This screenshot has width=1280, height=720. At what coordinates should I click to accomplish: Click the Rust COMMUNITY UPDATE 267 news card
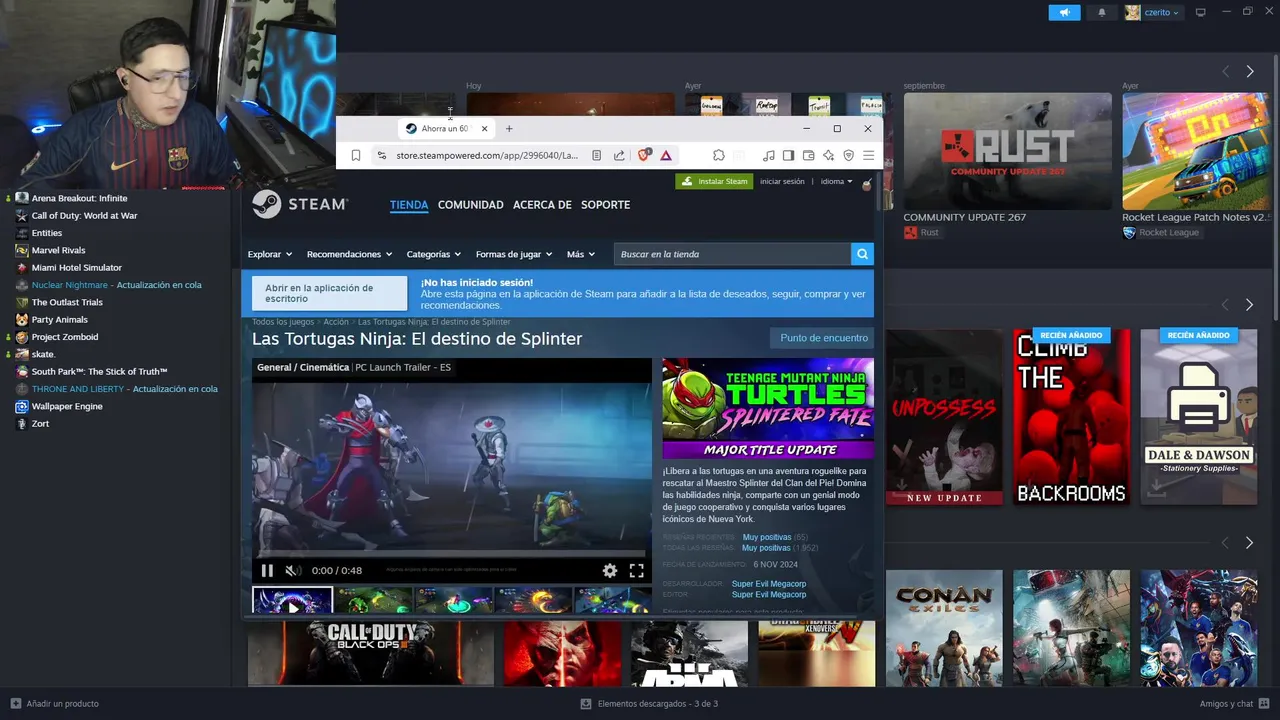coord(1007,152)
